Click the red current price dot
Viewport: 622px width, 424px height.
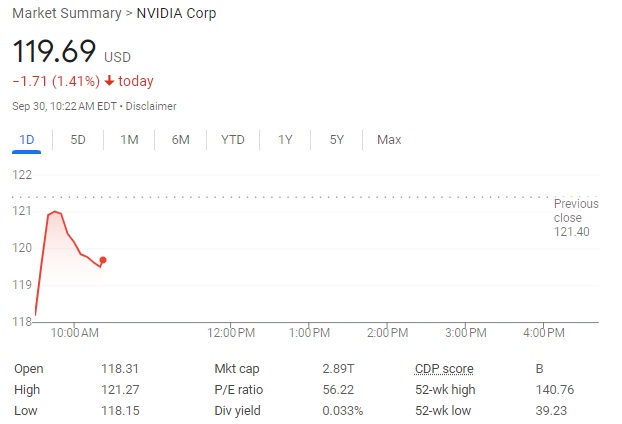[103, 260]
